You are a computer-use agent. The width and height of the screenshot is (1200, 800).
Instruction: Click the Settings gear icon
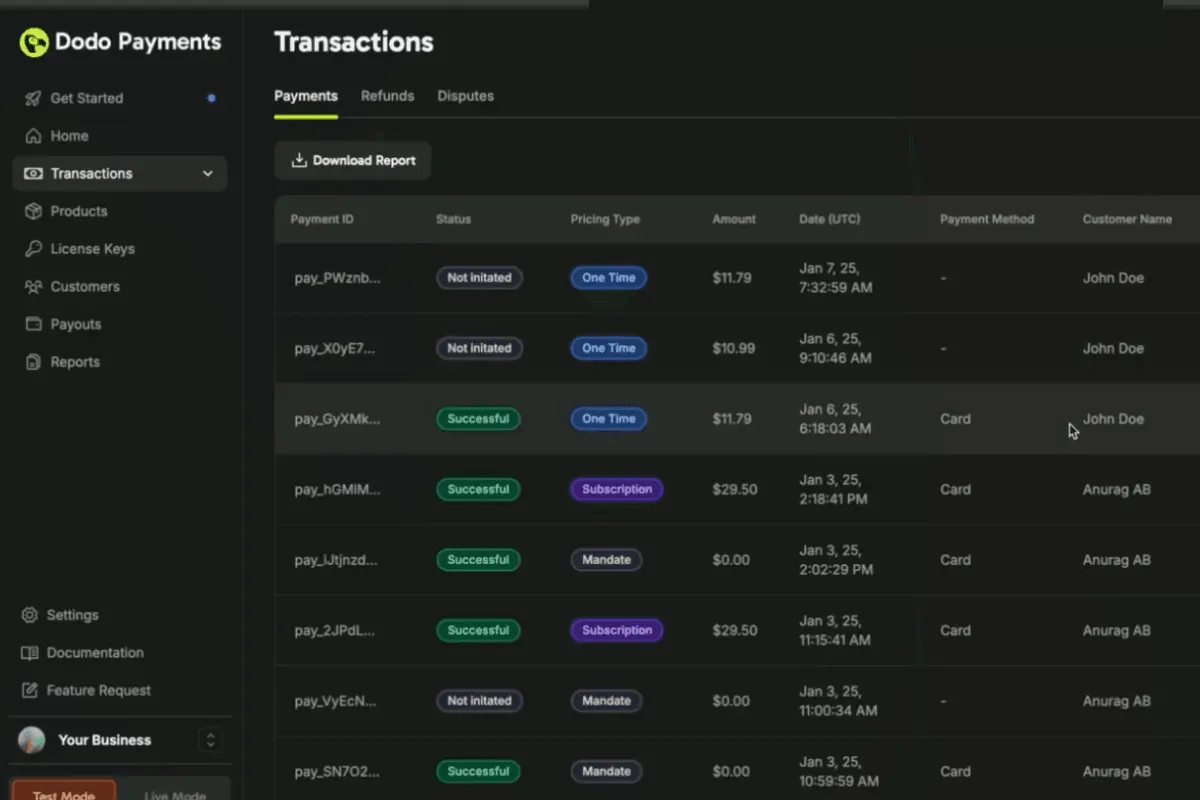click(29, 615)
